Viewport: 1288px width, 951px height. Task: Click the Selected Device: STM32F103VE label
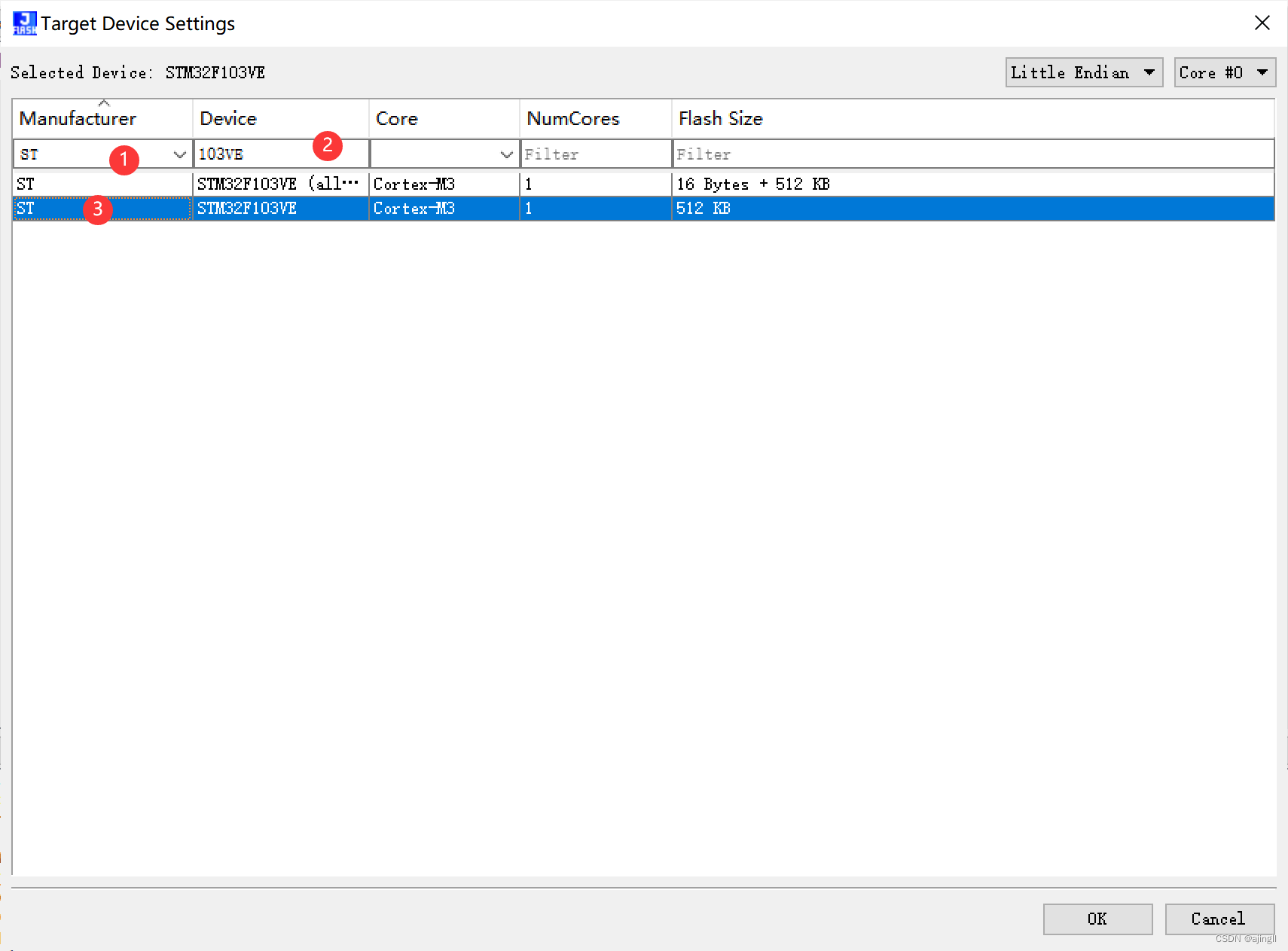coord(138,72)
